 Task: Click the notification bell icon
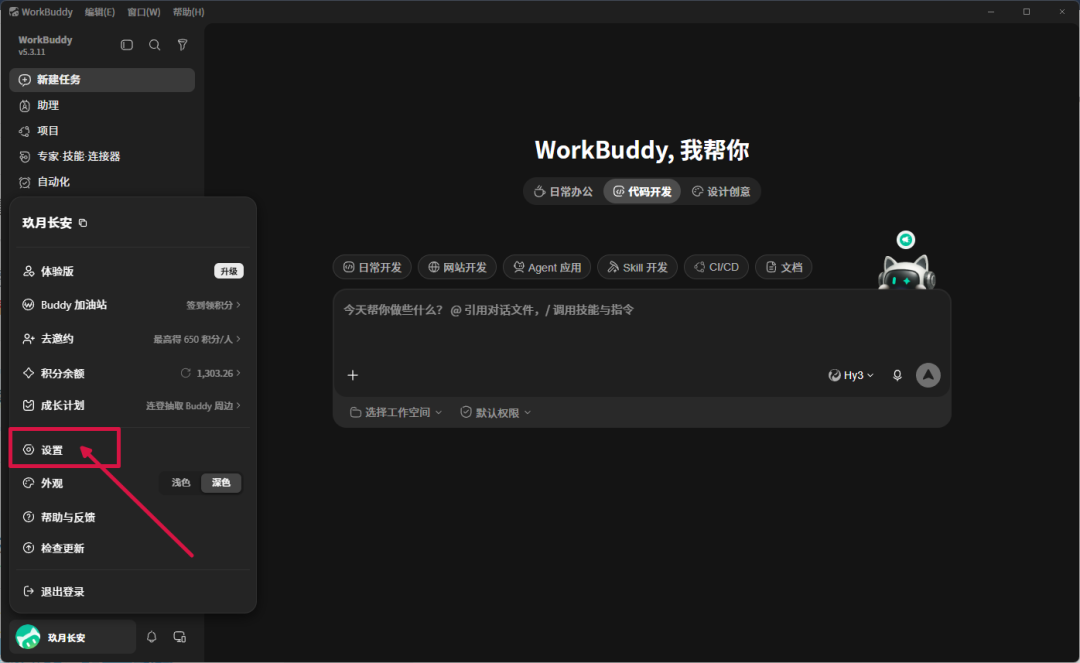pos(152,637)
